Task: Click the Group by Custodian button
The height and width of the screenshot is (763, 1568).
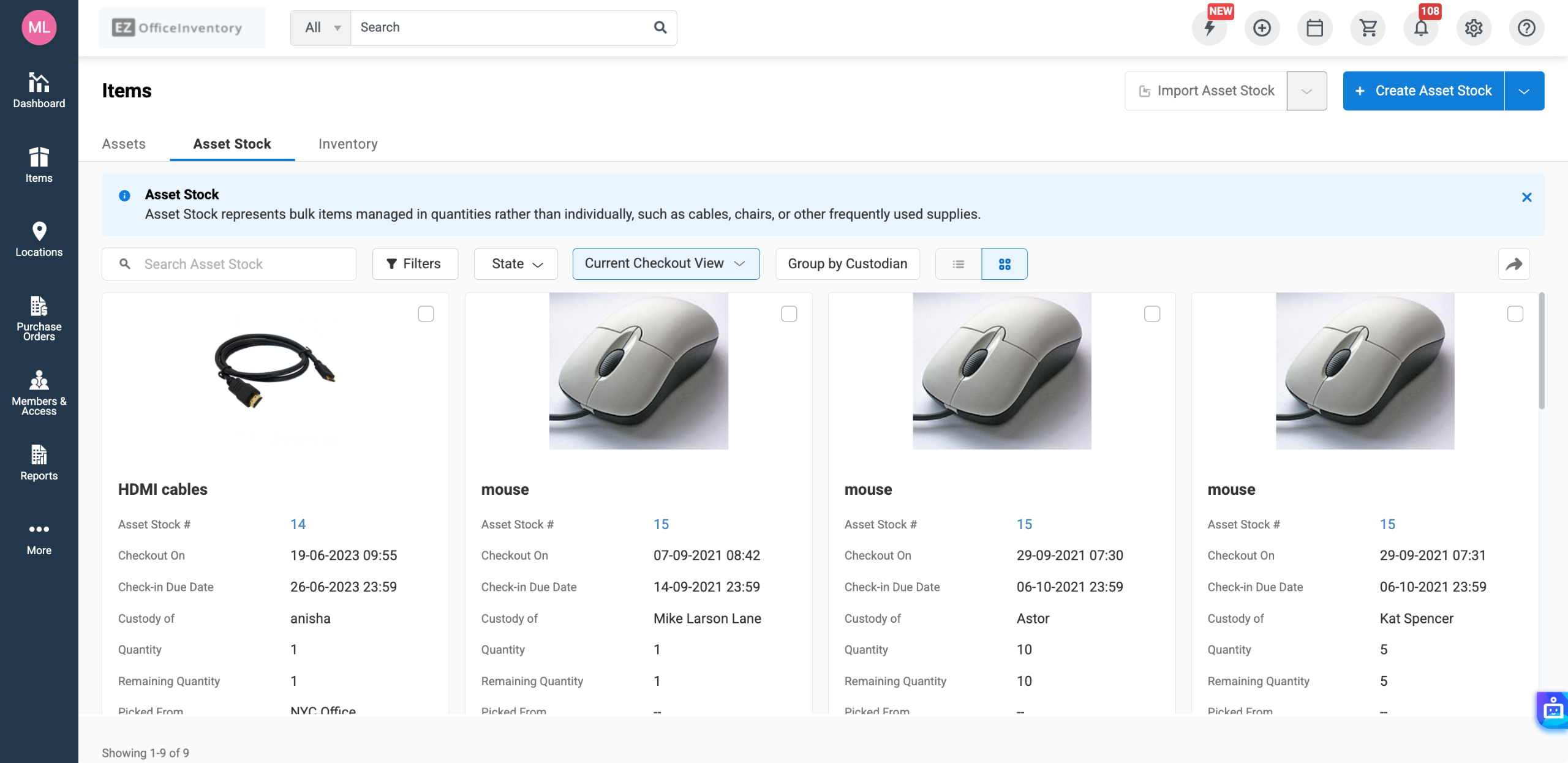Action: coord(847,264)
